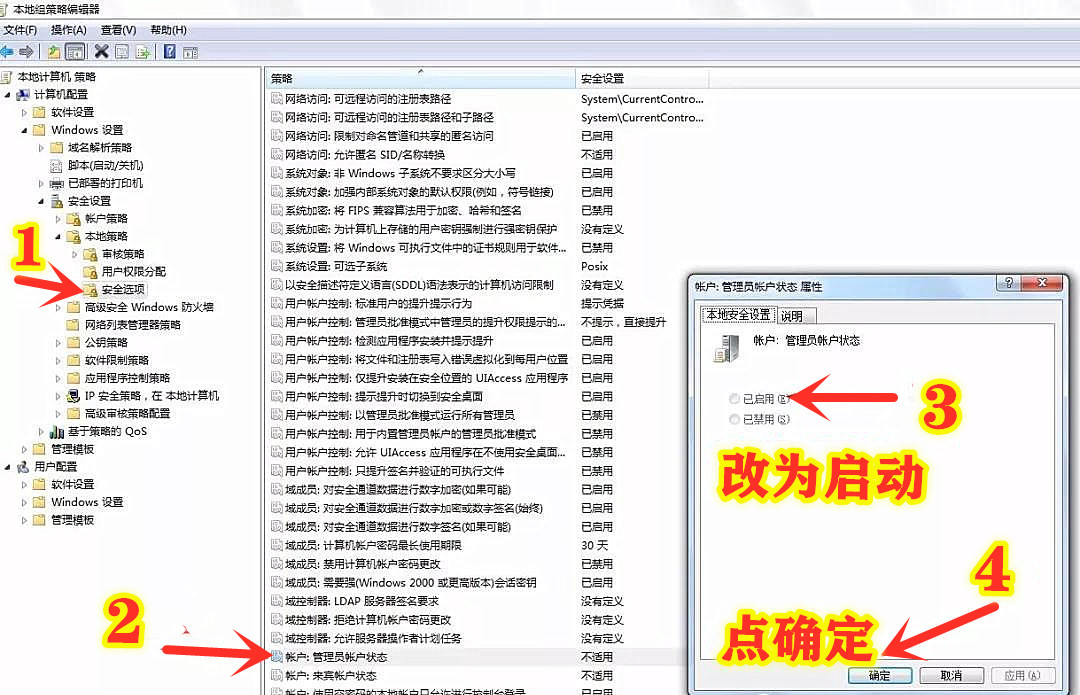This screenshot has width=1080, height=695.
Task: Click the delete (X) toolbar icon
Action: click(x=101, y=51)
